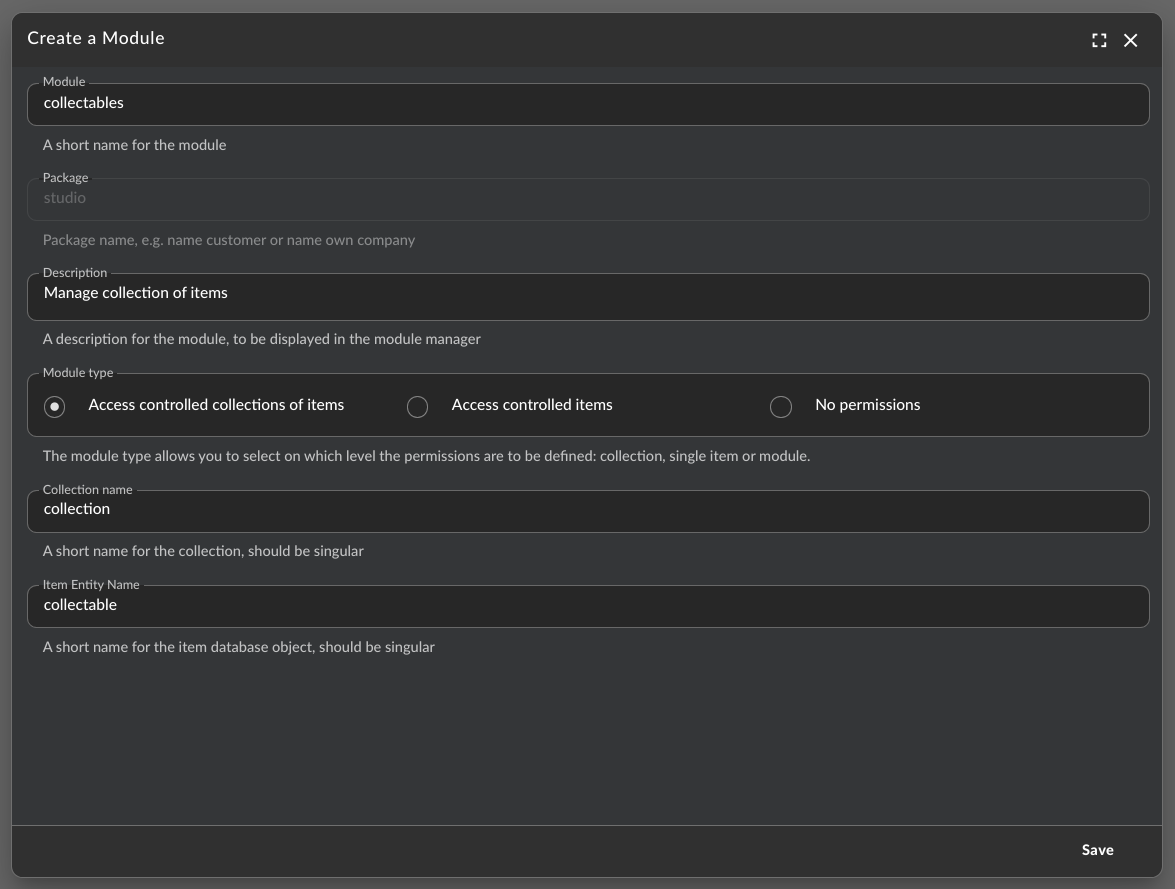Click the Create a Module dialog title
This screenshot has width=1175, height=889.
point(96,38)
